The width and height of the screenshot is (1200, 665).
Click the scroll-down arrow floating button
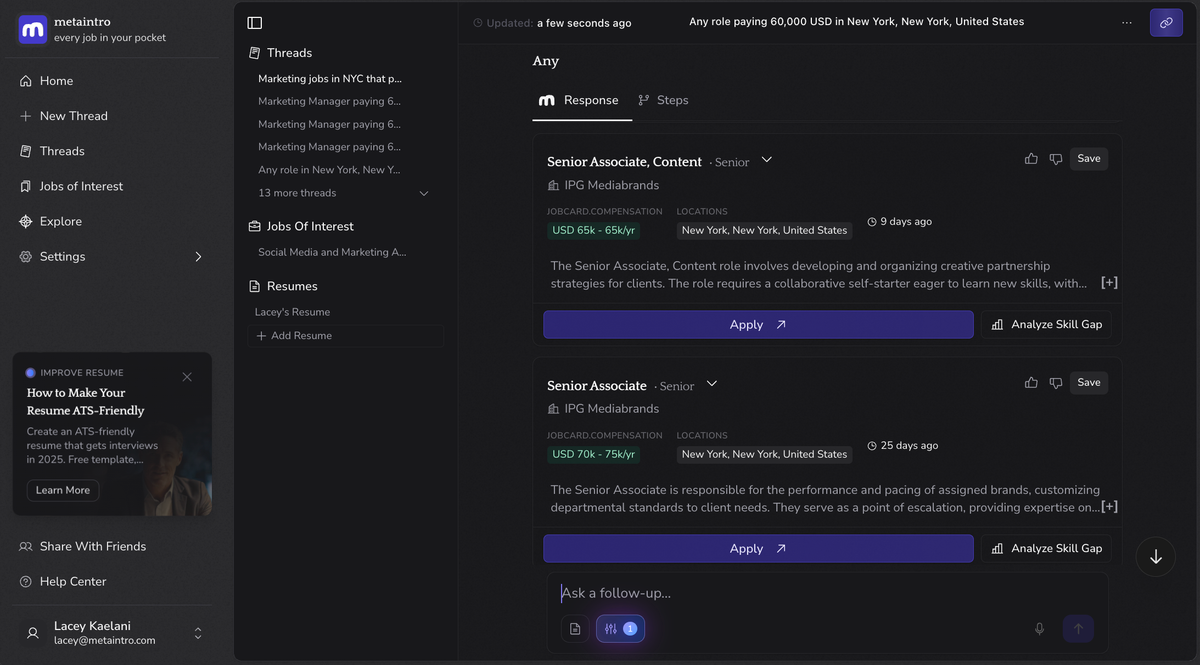pyautogui.click(x=1155, y=556)
